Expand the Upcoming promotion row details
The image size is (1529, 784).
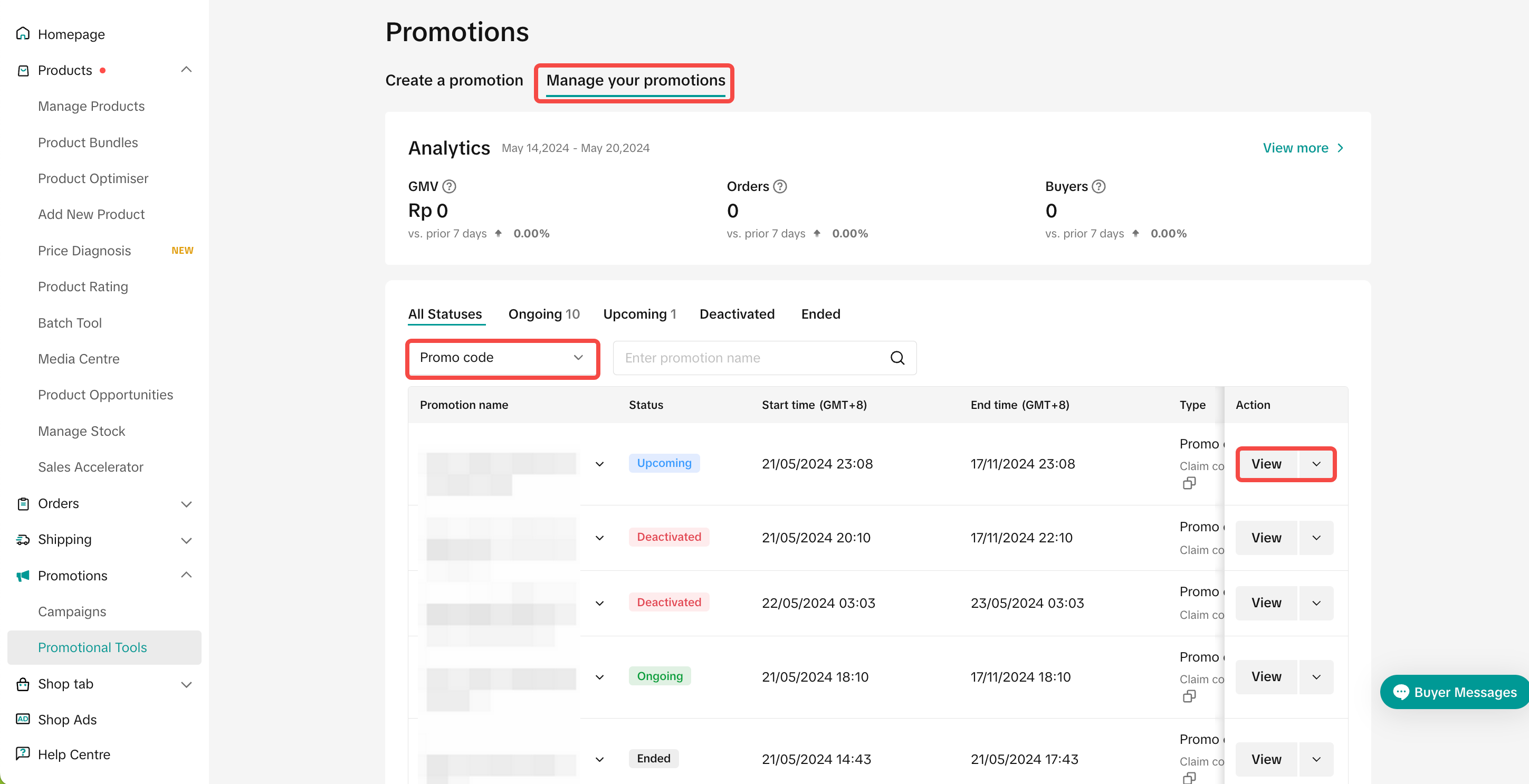[599, 464]
